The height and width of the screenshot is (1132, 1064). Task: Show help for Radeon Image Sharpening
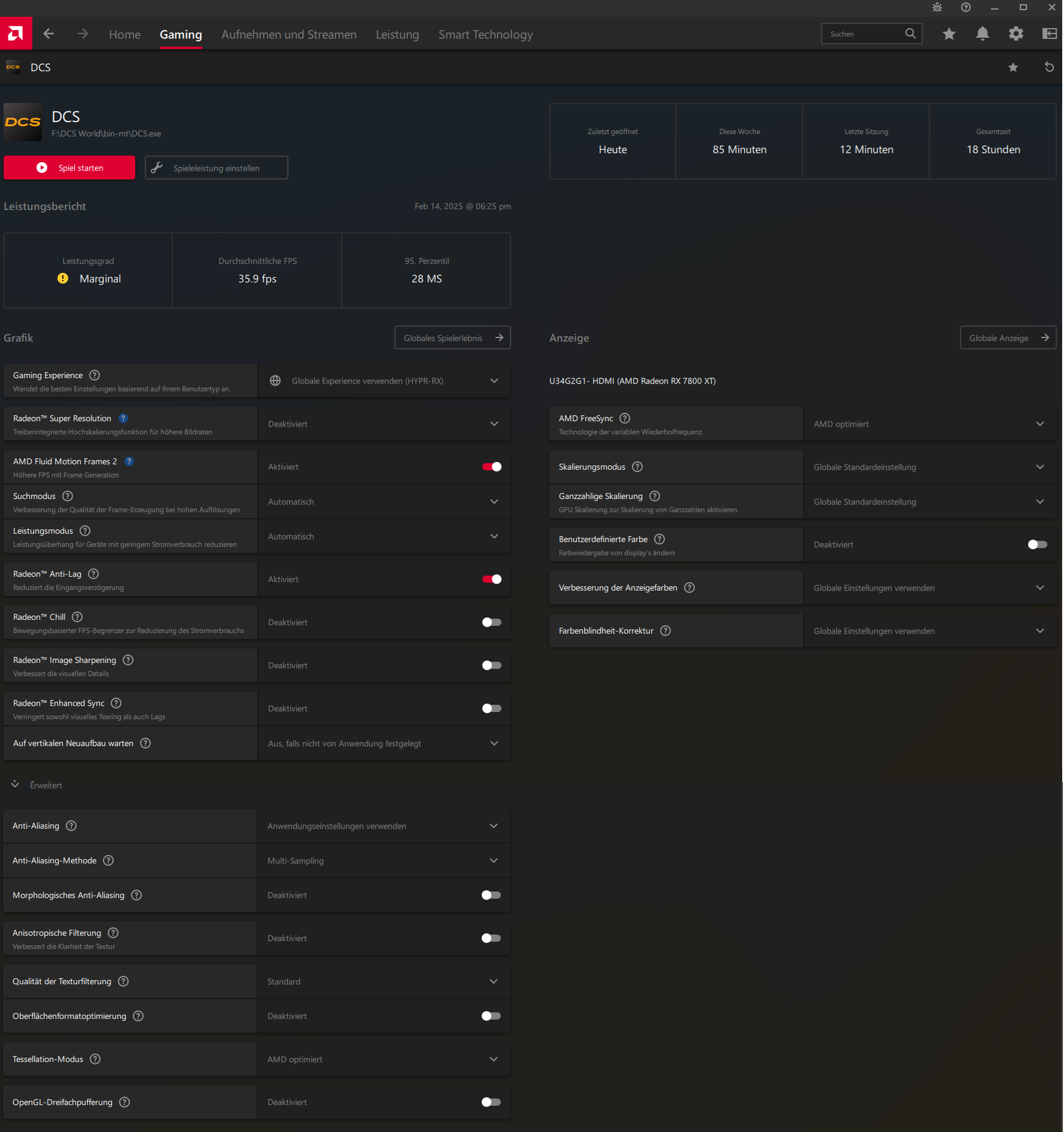click(x=128, y=660)
